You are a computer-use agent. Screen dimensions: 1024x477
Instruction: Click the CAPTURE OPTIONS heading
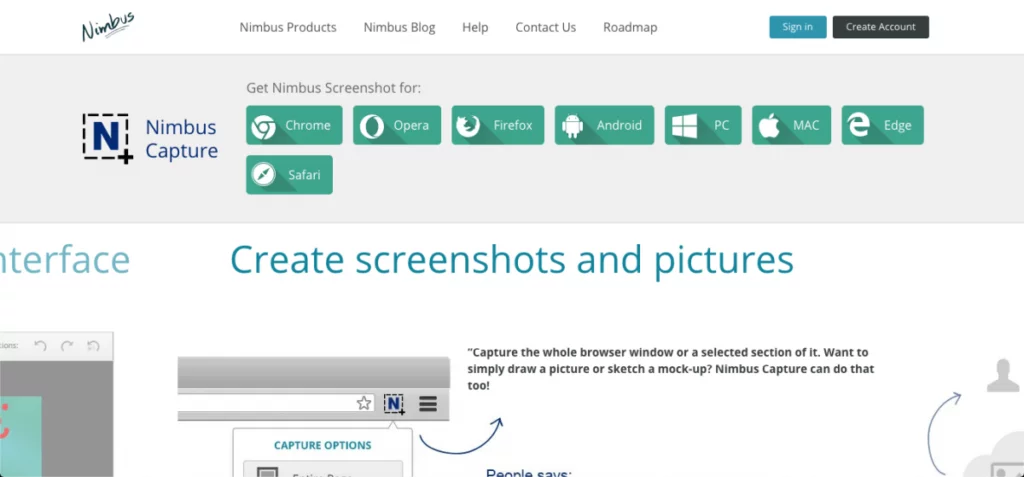[x=323, y=446]
